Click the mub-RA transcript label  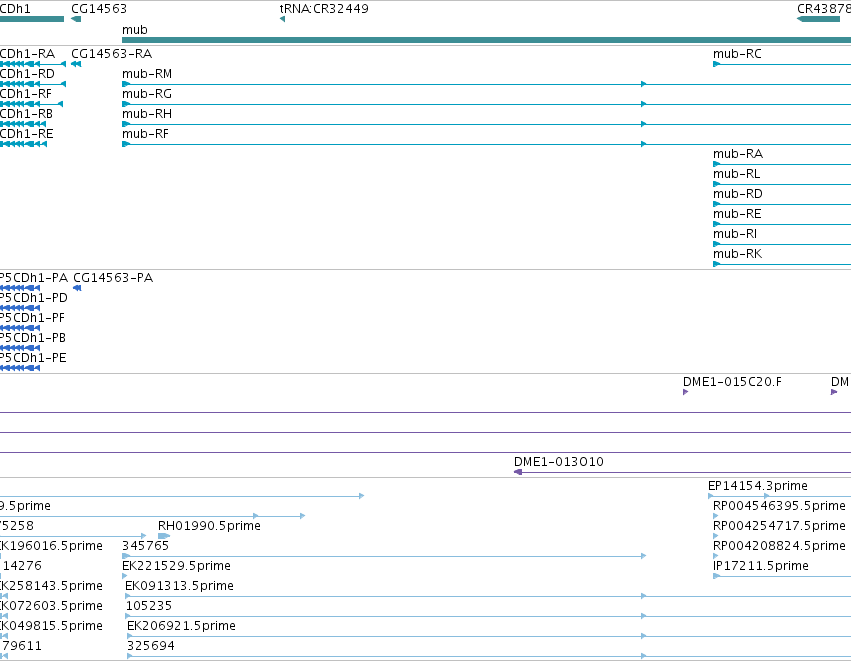(x=738, y=154)
